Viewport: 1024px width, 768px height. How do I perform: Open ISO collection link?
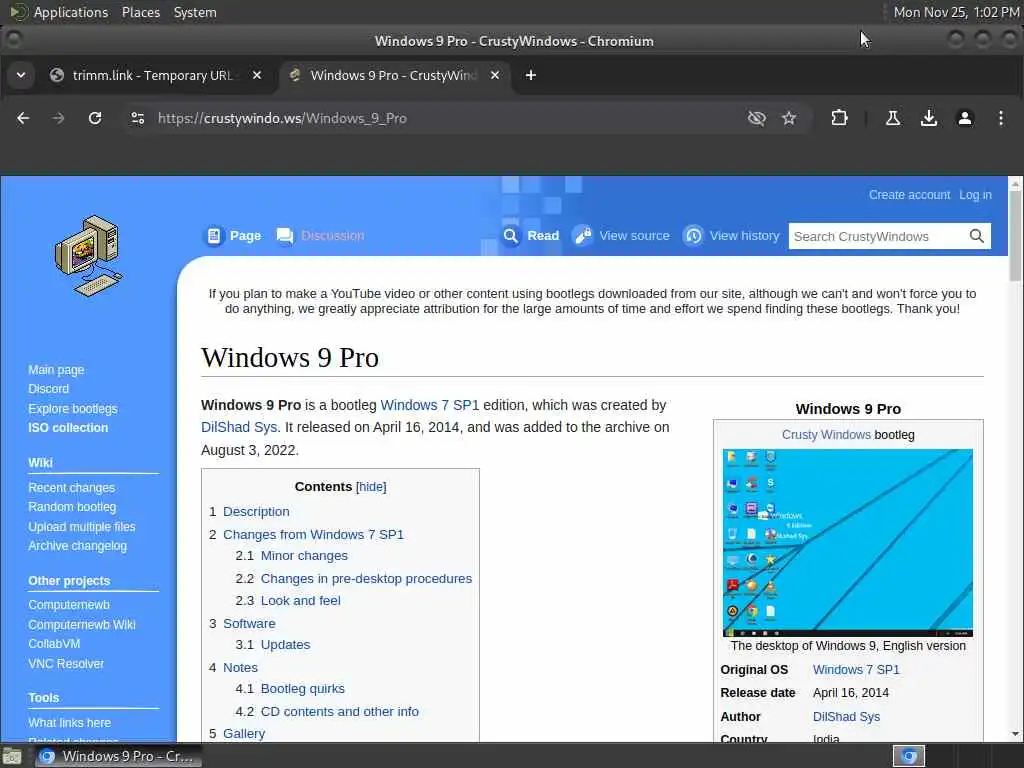pos(68,428)
